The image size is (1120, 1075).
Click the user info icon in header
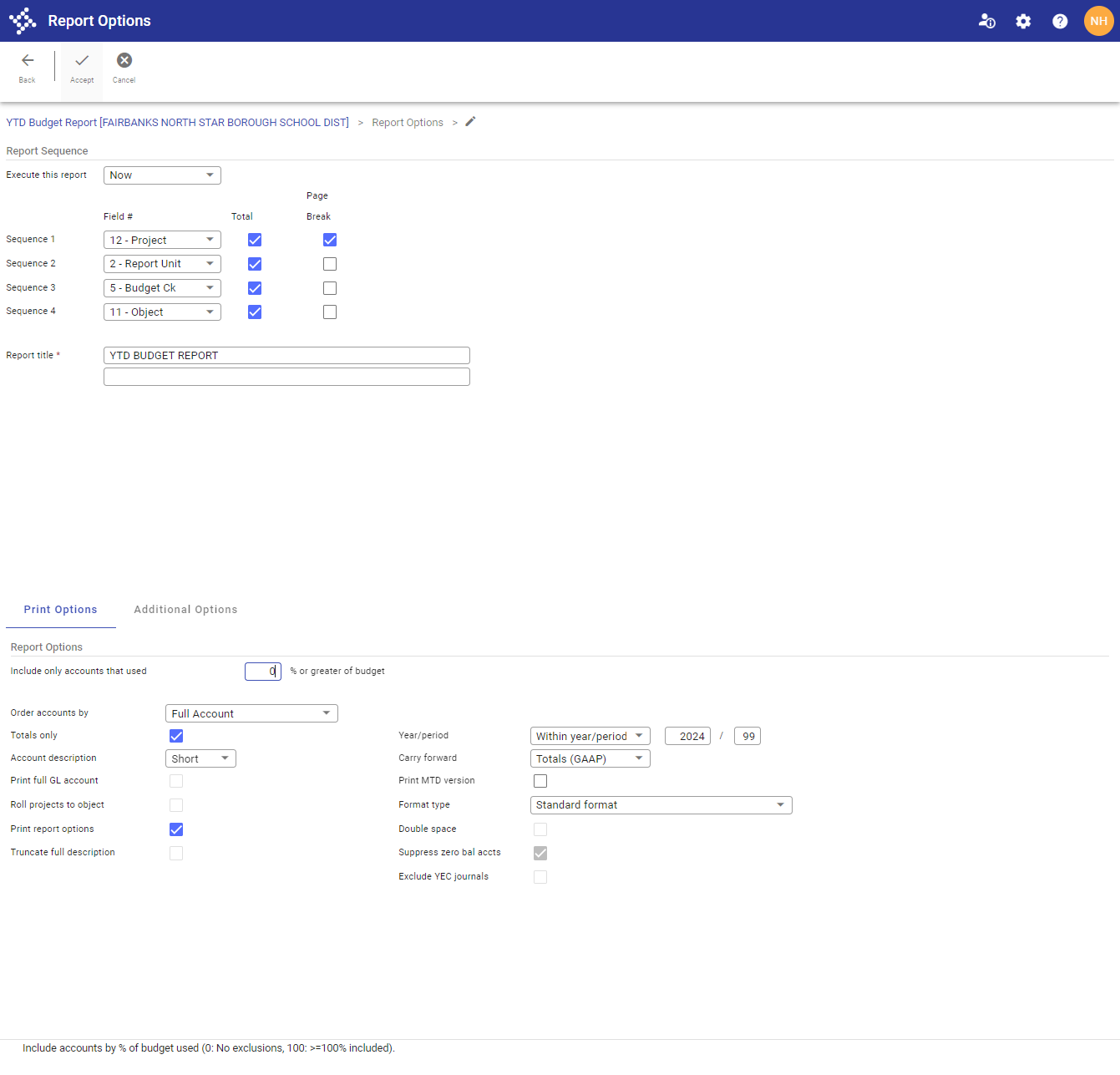pyautogui.click(x=986, y=21)
